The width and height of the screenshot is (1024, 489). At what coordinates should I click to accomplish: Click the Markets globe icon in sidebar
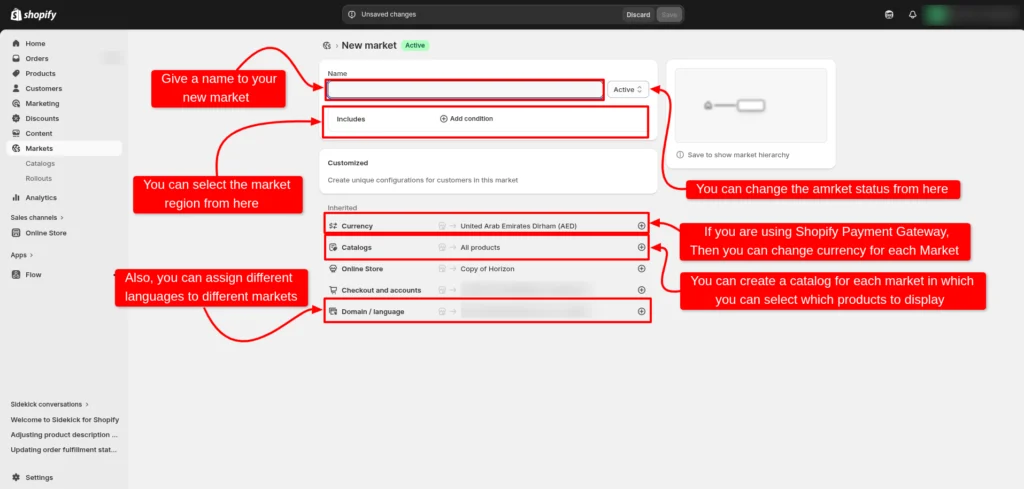coord(16,148)
